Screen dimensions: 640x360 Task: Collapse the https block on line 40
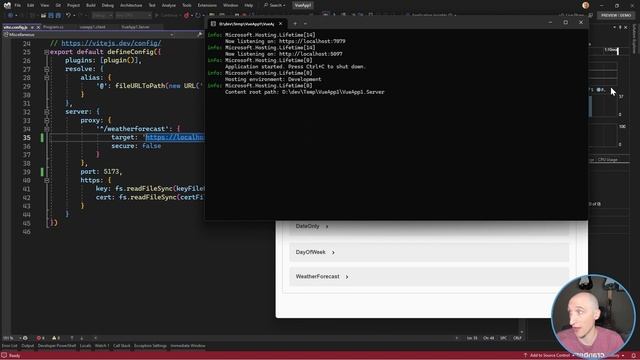point(47,180)
